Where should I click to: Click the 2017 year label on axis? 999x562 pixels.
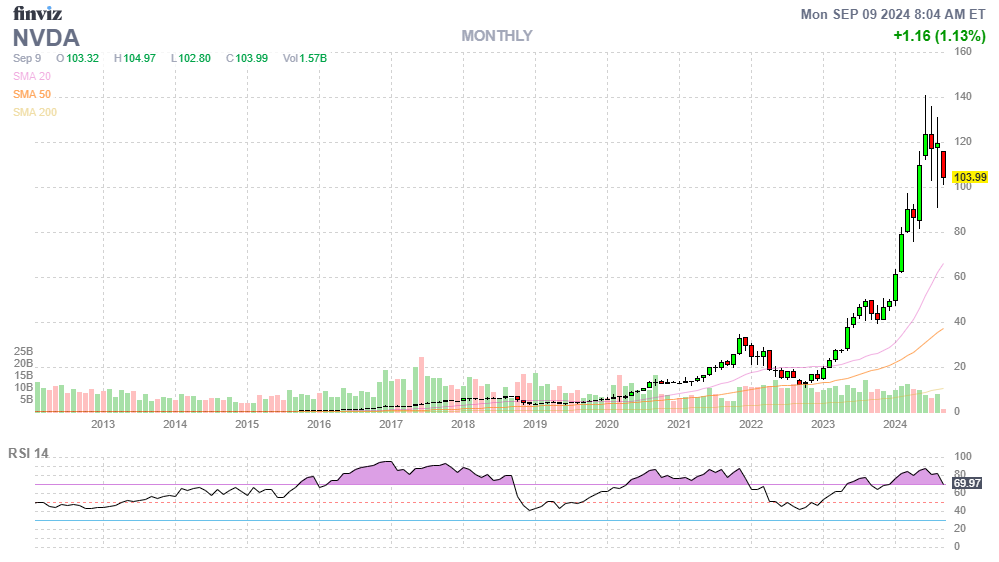391,424
